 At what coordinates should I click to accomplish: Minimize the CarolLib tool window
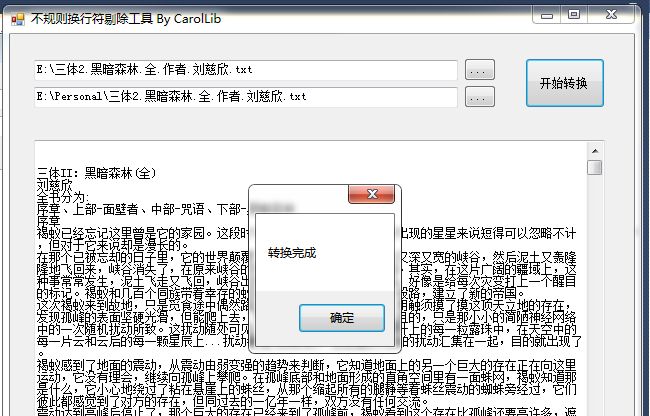pyautogui.click(x=547, y=15)
